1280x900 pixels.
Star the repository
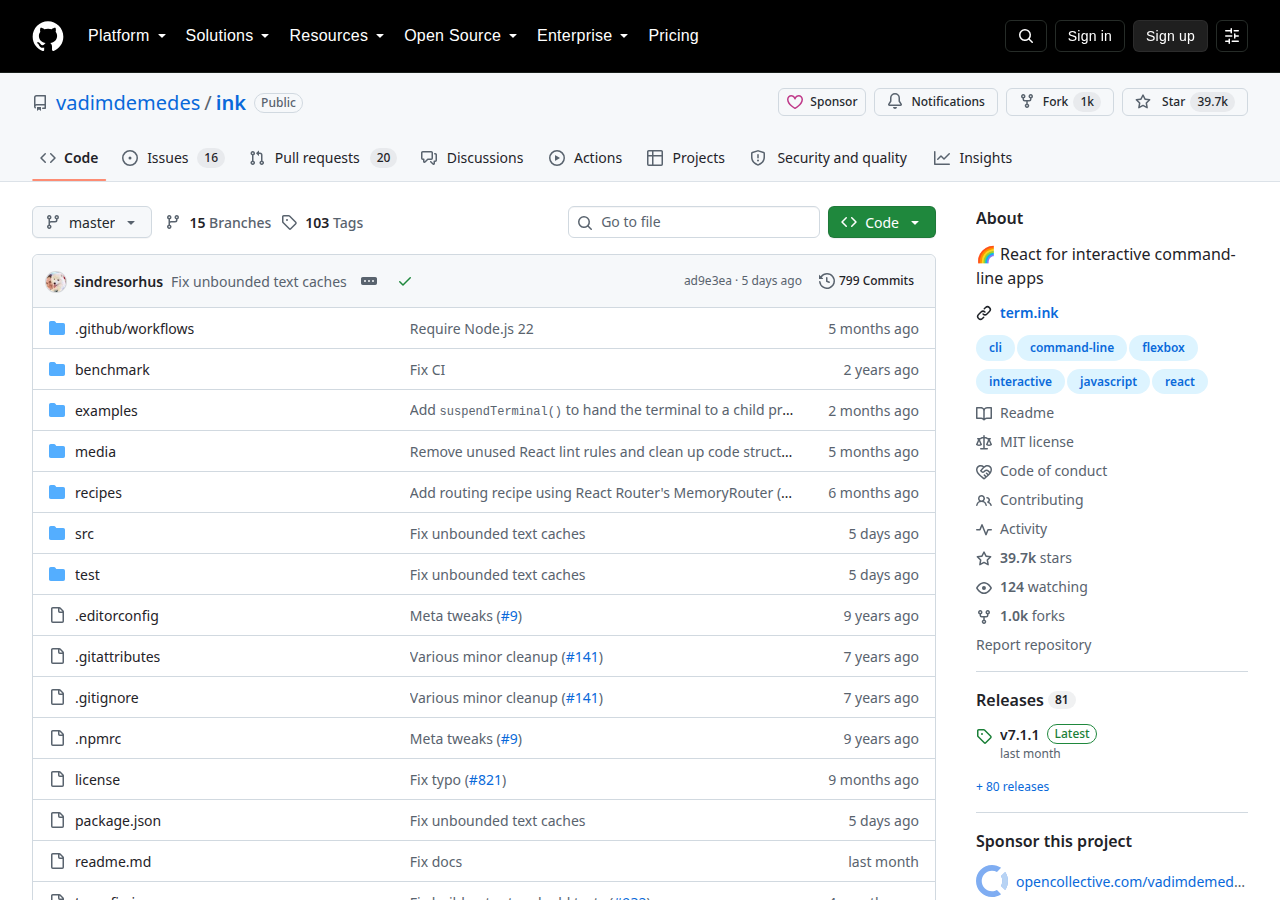click(x=1185, y=102)
